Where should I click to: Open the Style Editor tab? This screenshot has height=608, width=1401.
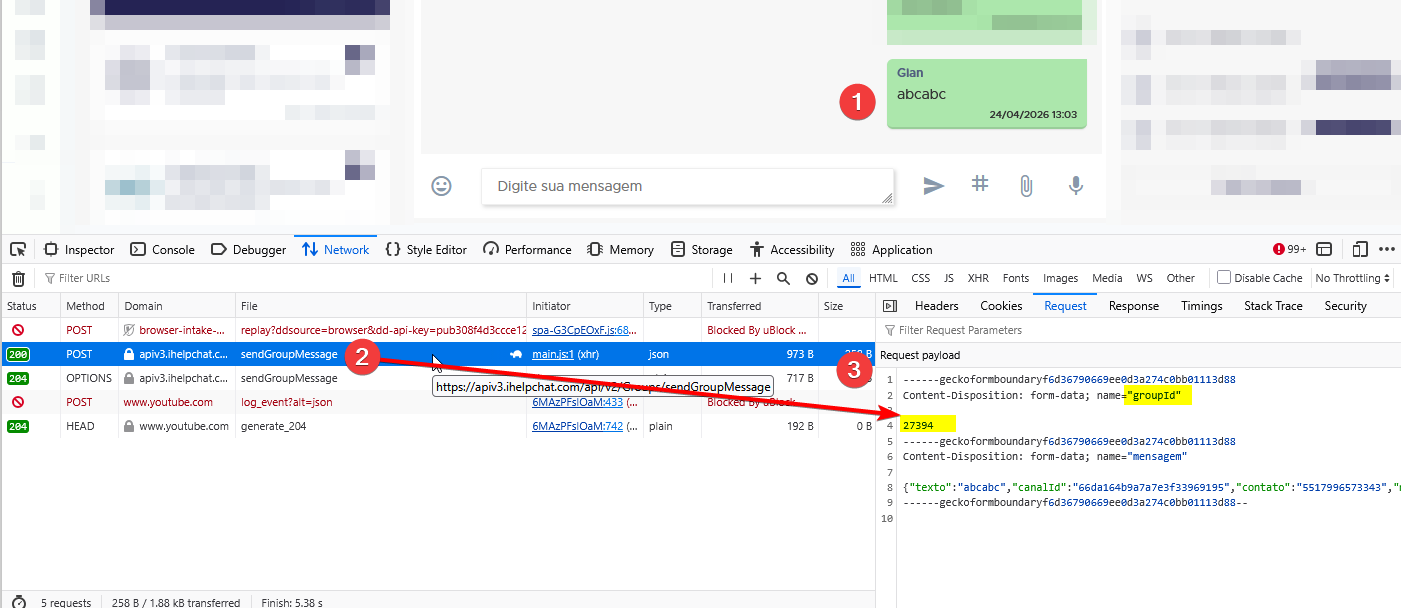[x=426, y=249]
